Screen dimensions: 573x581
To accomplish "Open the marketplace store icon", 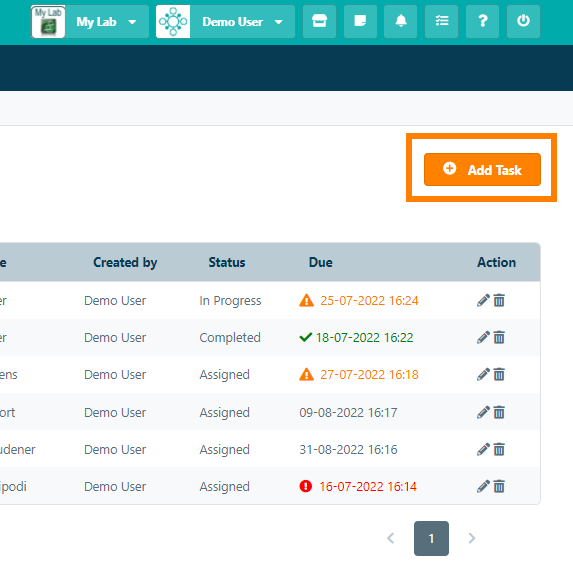I will tap(319, 21).
